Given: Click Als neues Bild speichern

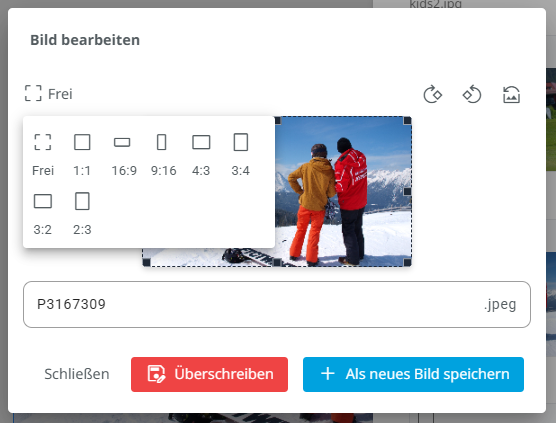Looking at the screenshot, I should click(x=413, y=374).
